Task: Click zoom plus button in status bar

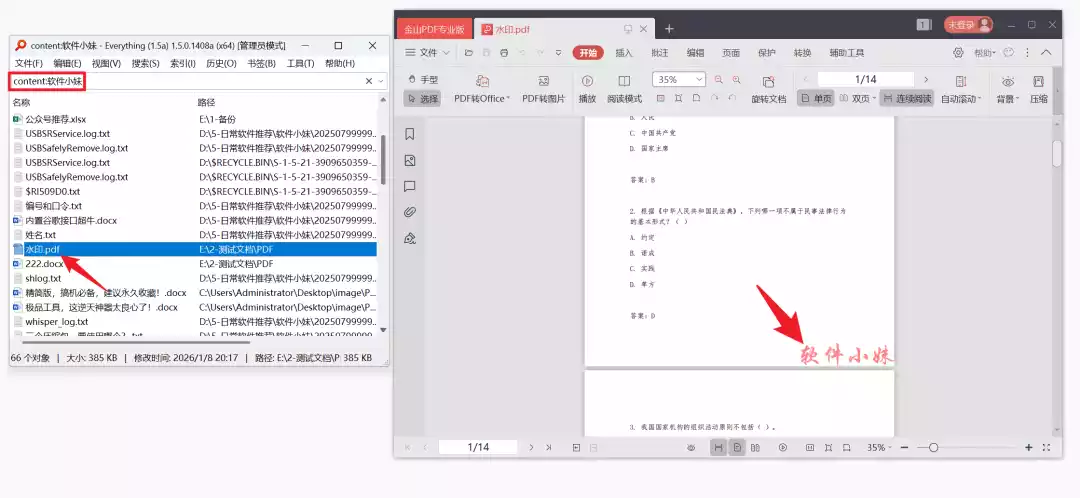Action: pyautogui.click(x=1029, y=447)
